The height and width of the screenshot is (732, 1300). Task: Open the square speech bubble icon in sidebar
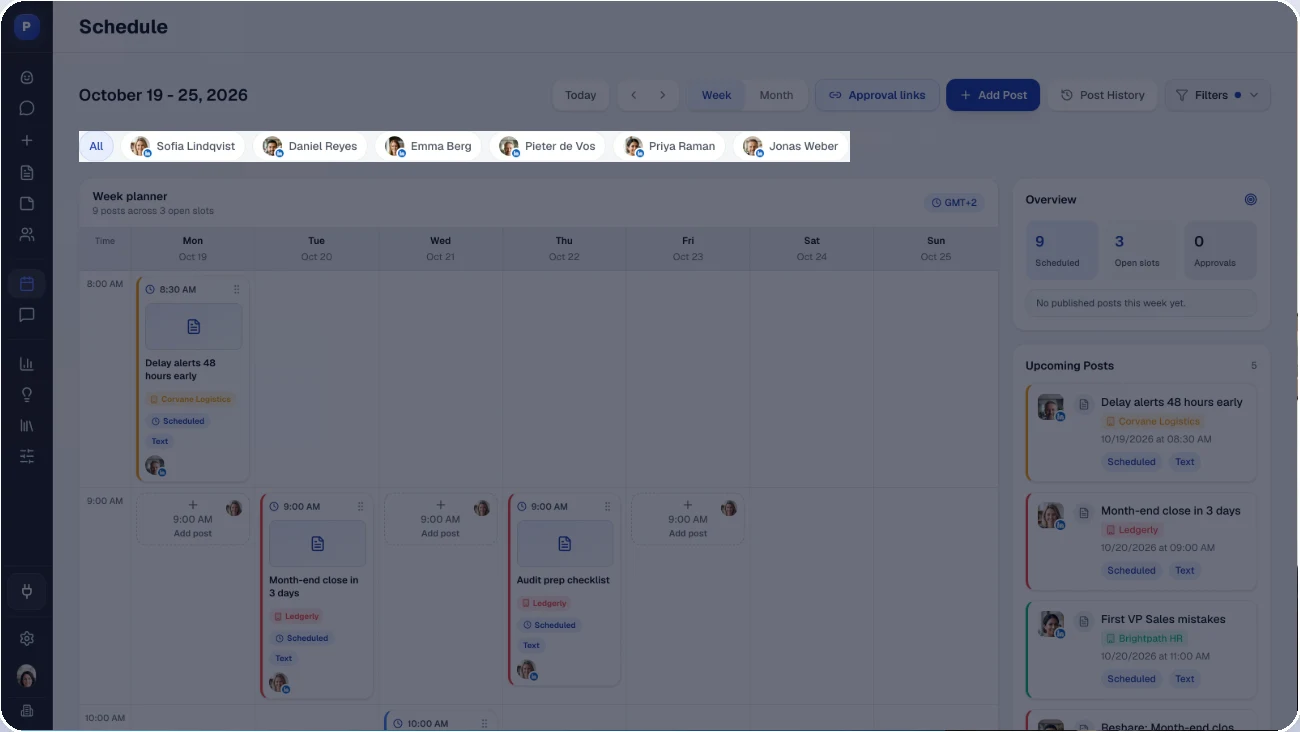27,315
